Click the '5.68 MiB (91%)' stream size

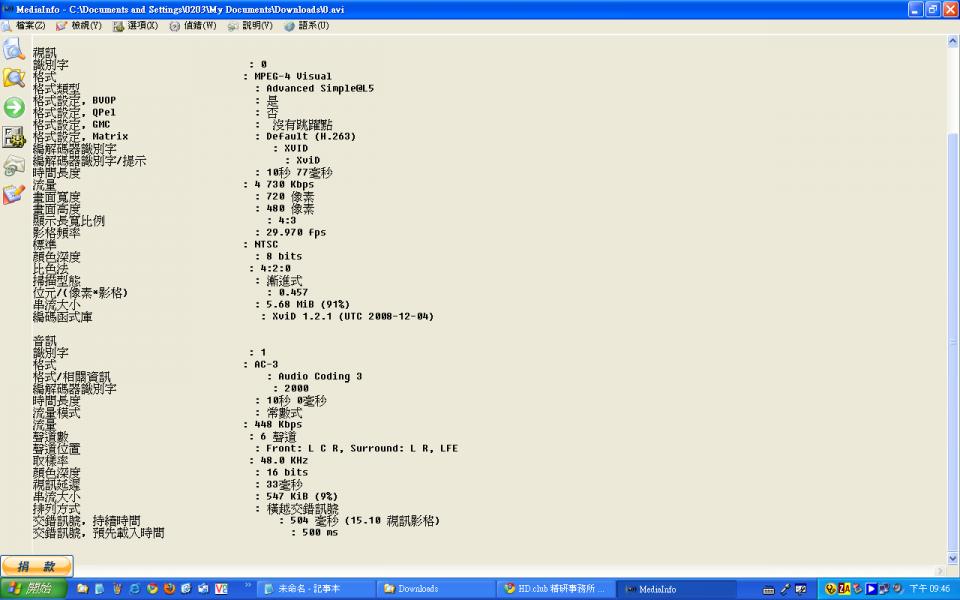coord(307,304)
